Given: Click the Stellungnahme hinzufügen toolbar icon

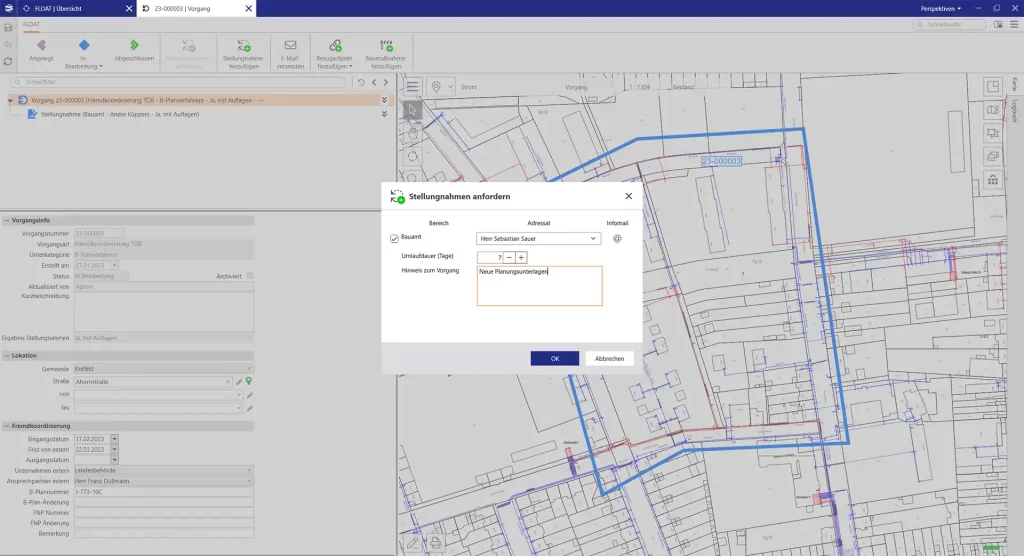Looking at the screenshot, I should (x=244, y=46).
